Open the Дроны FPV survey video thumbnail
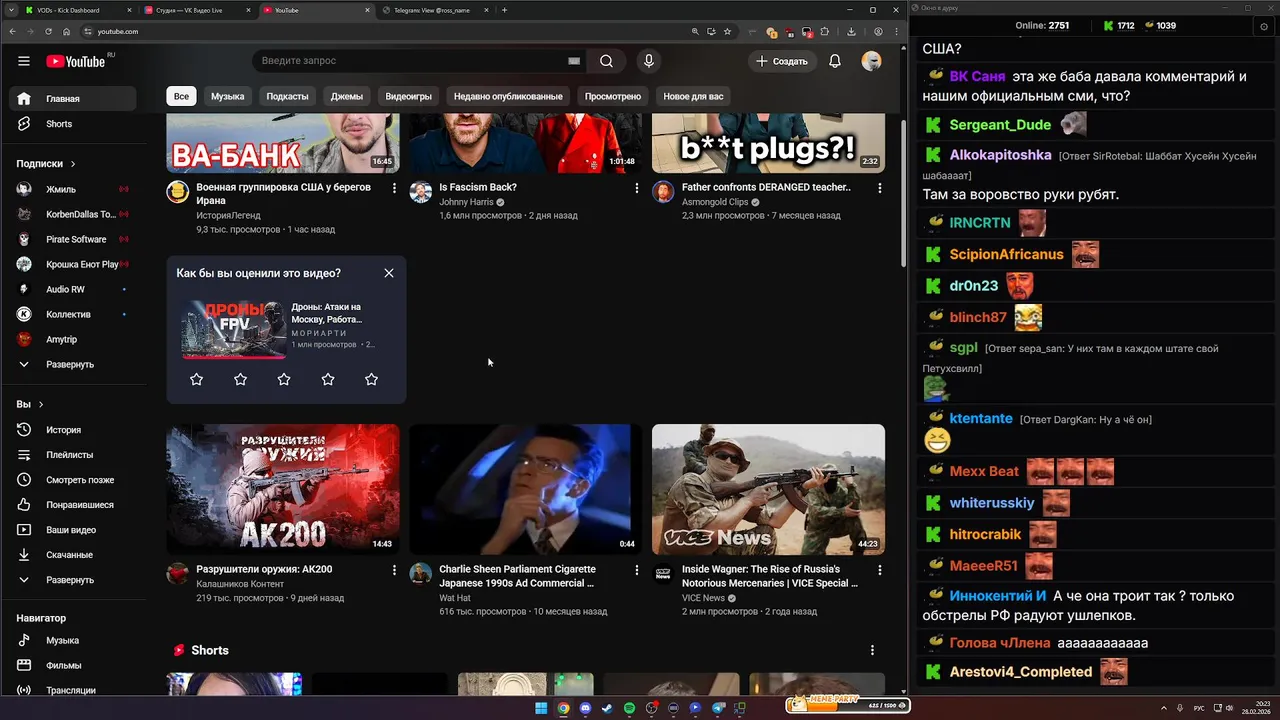Image resolution: width=1280 pixels, height=720 pixels. pyautogui.click(x=234, y=329)
